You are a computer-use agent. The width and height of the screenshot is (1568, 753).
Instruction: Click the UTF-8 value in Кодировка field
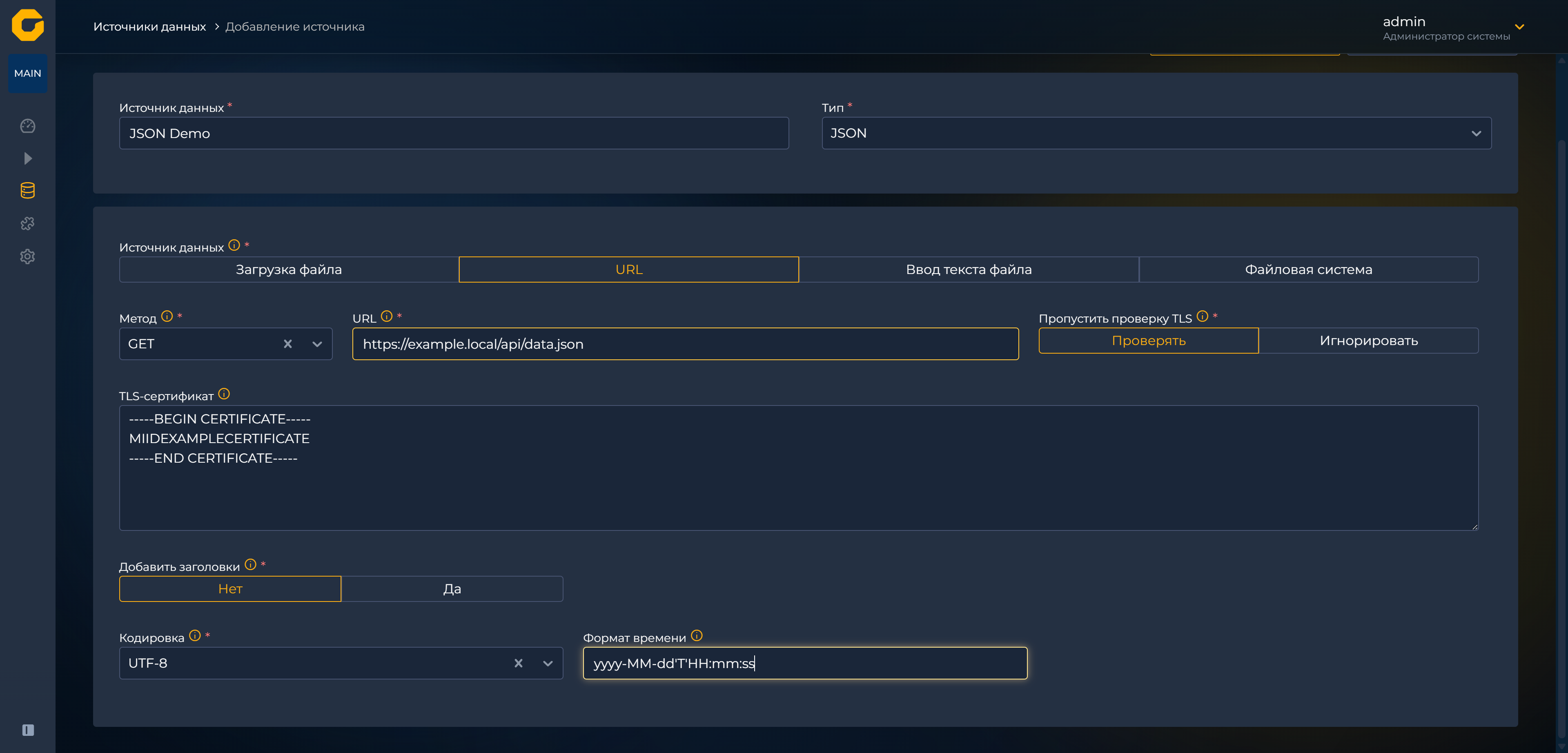tap(148, 663)
